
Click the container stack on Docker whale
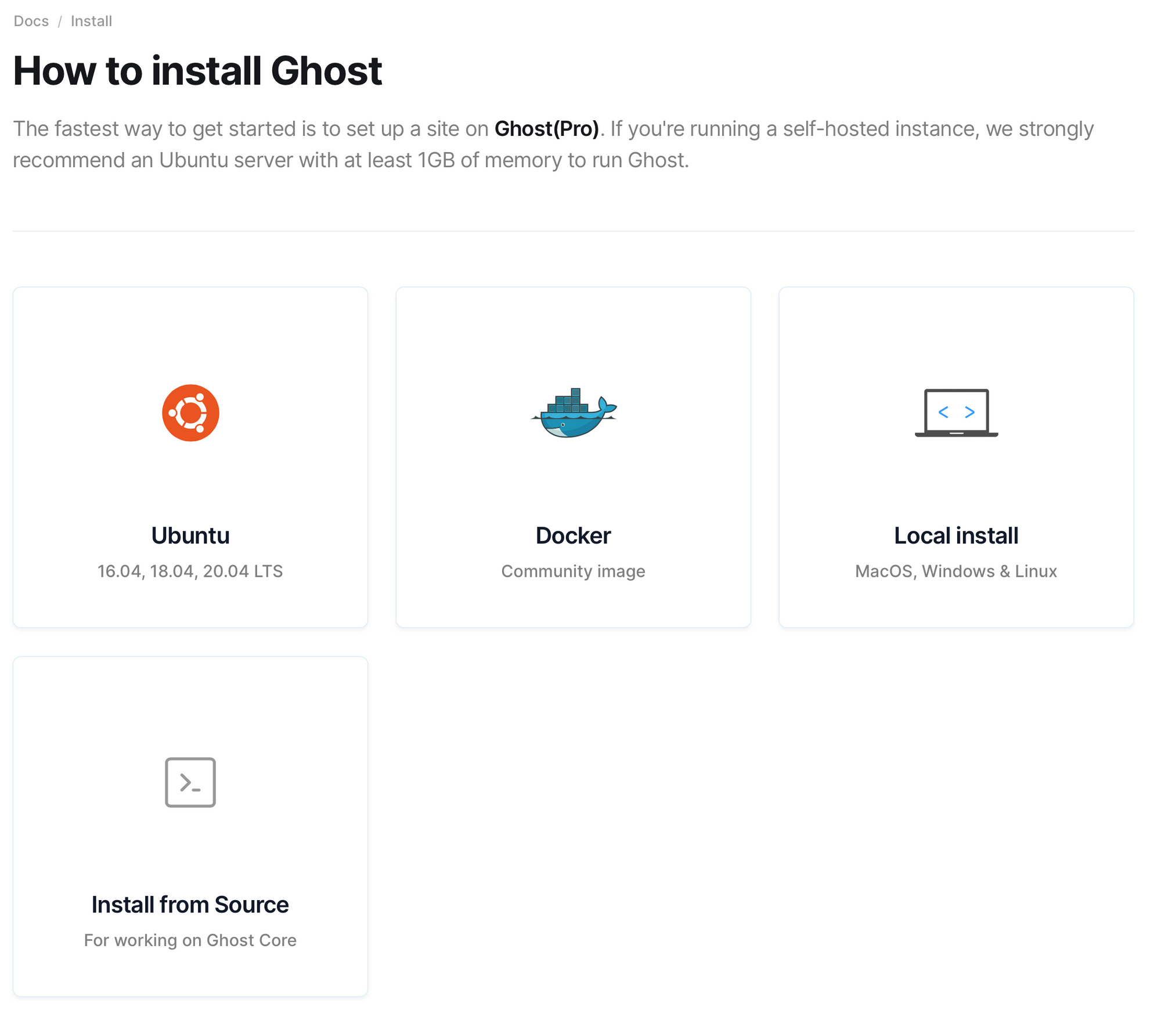(569, 402)
